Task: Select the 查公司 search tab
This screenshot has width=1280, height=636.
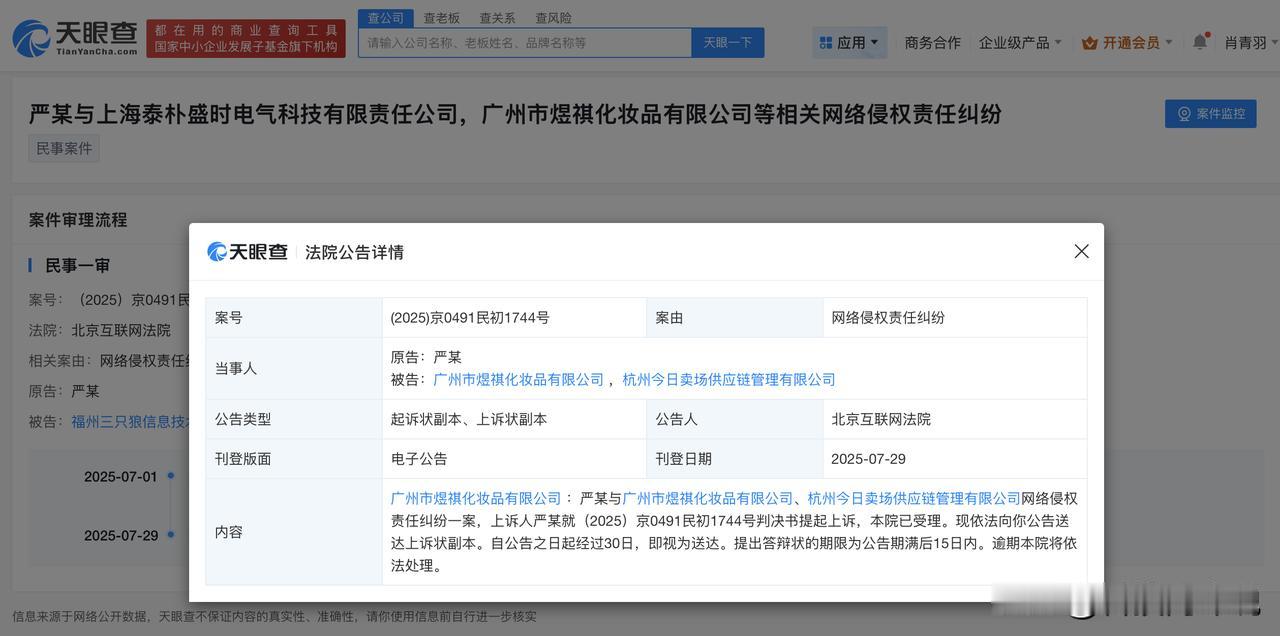Action: (386, 17)
